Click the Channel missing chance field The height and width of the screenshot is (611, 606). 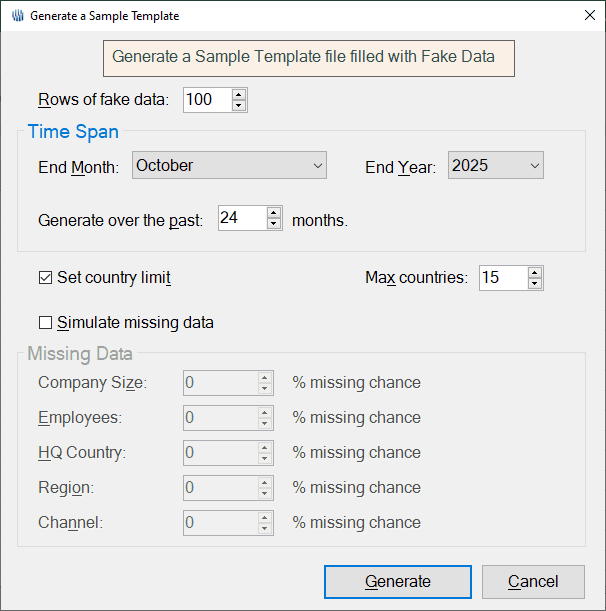pyautogui.click(x=218, y=523)
